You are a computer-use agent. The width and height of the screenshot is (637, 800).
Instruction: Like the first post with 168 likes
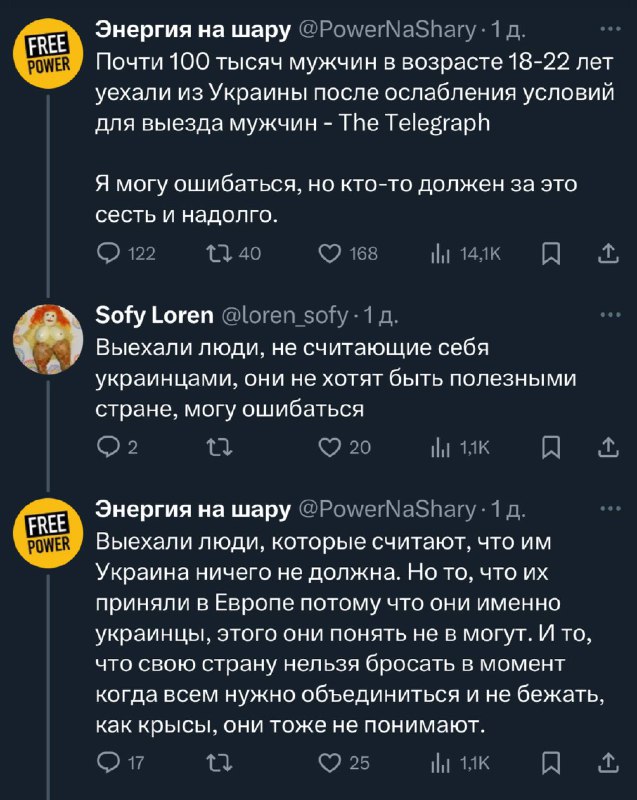tap(329, 254)
